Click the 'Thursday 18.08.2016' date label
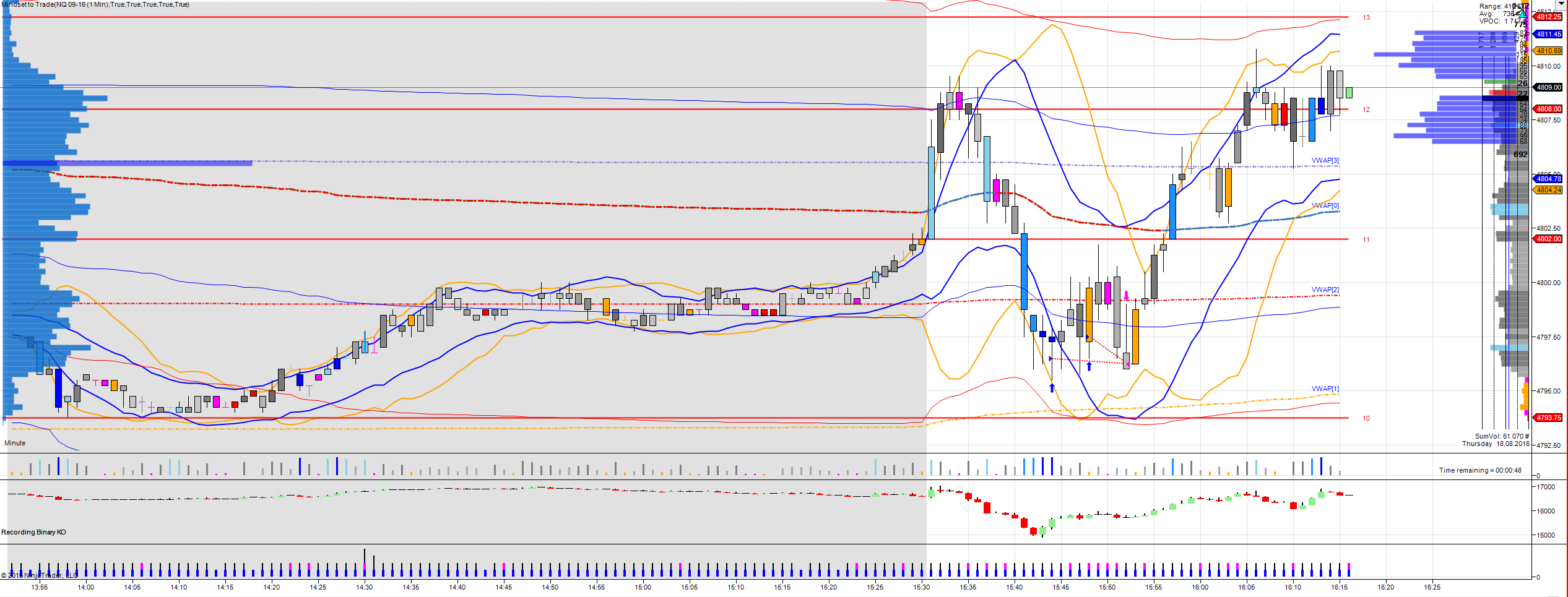1568x597 pixels. click(1496, 444)
